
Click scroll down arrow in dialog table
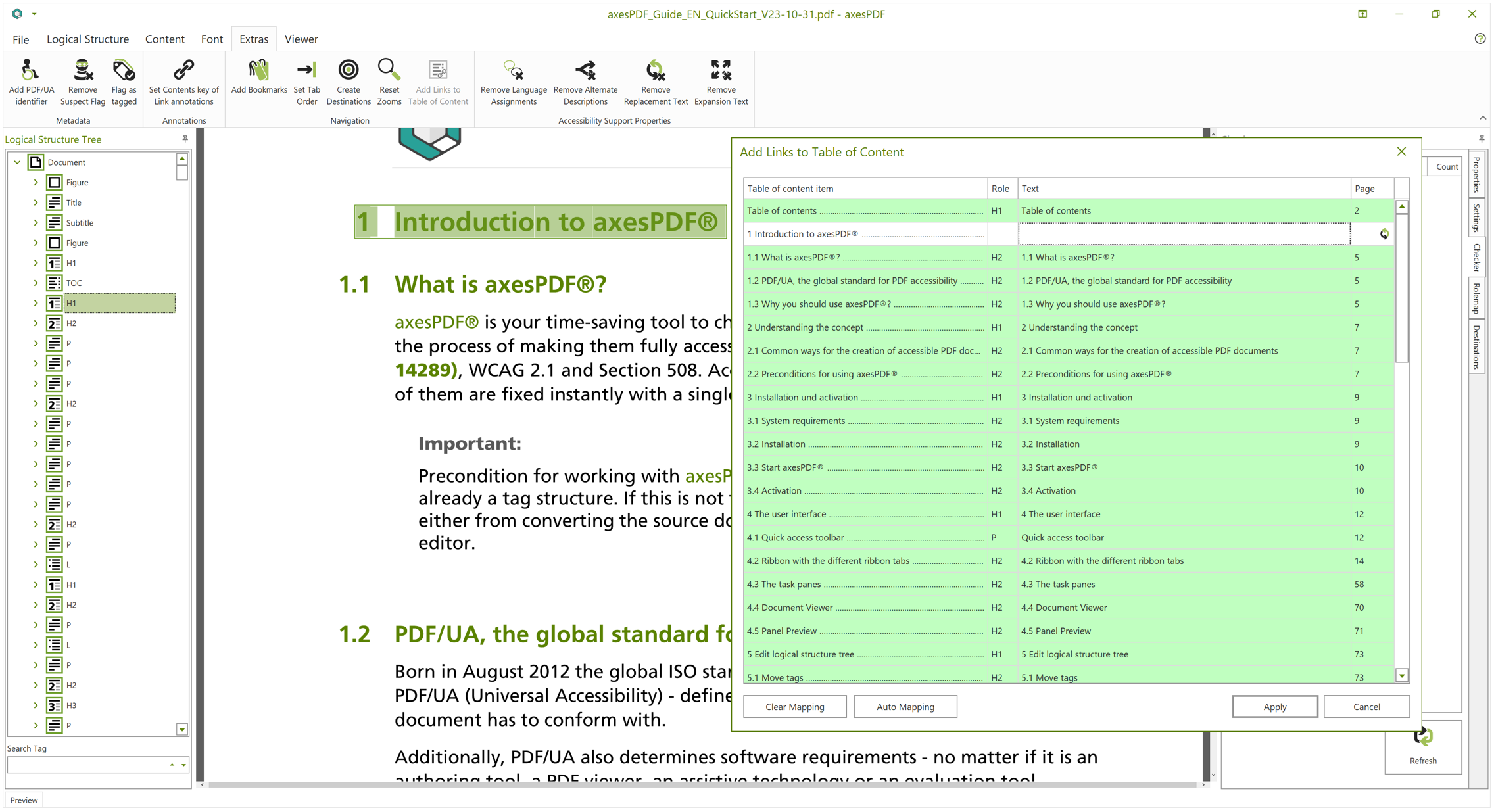(x=1401, y=676)
